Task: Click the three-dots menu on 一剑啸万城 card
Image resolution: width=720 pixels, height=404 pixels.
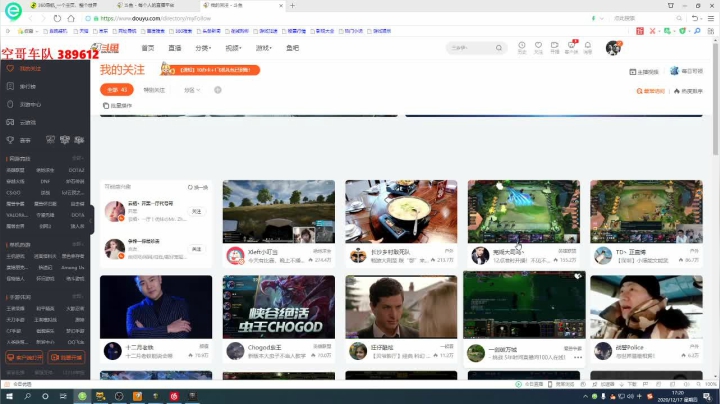Action: 578,357
